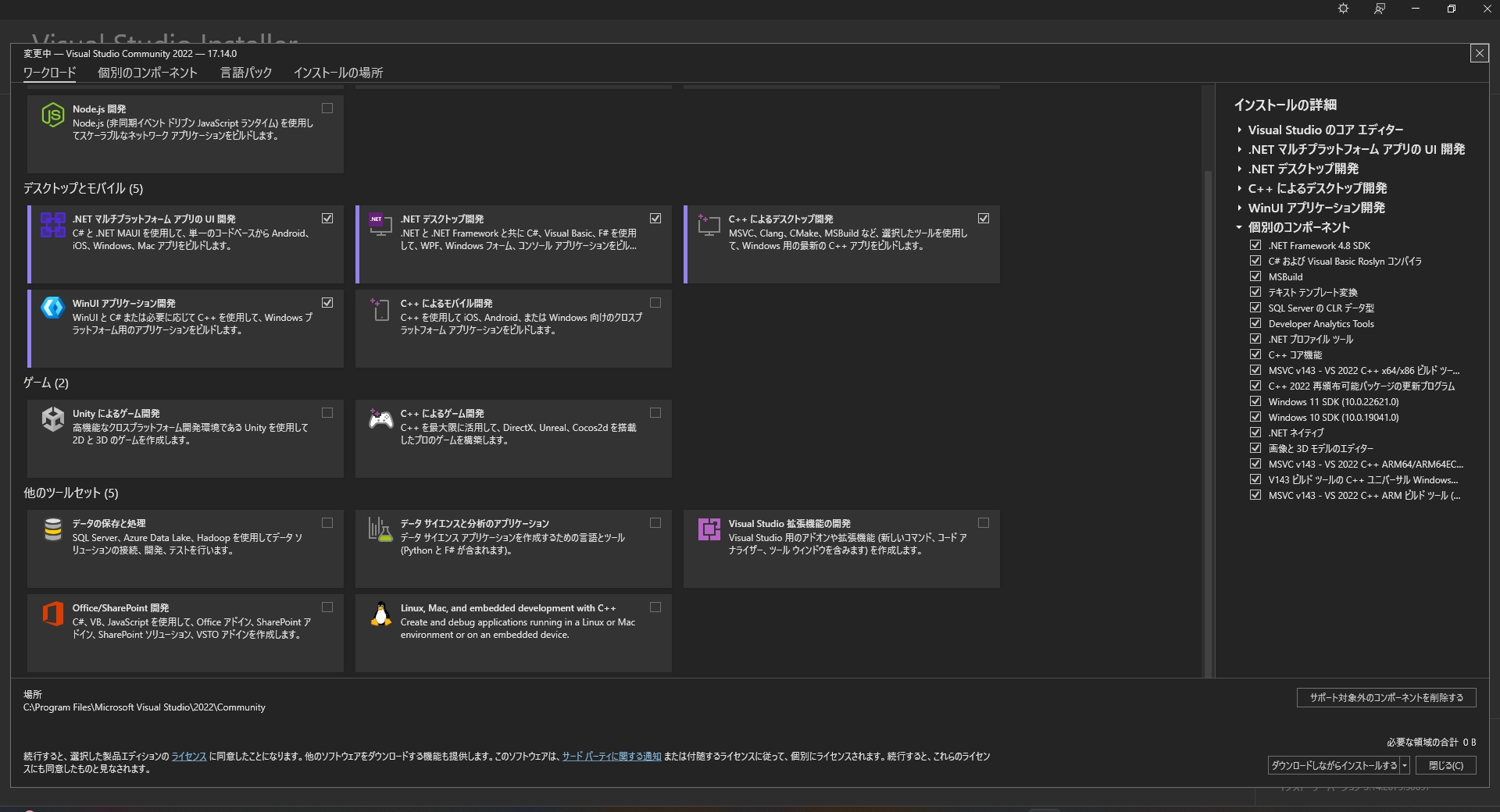Enable C++ によるモバイル開発 workload
1500x812 pixels.
coord(655,303)
